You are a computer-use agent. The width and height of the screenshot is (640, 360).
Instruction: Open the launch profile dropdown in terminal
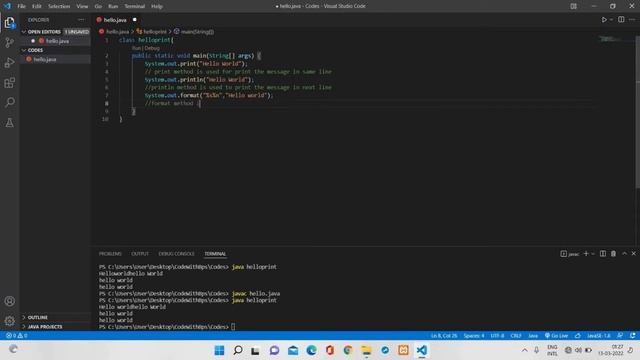(x=593, y=253)
